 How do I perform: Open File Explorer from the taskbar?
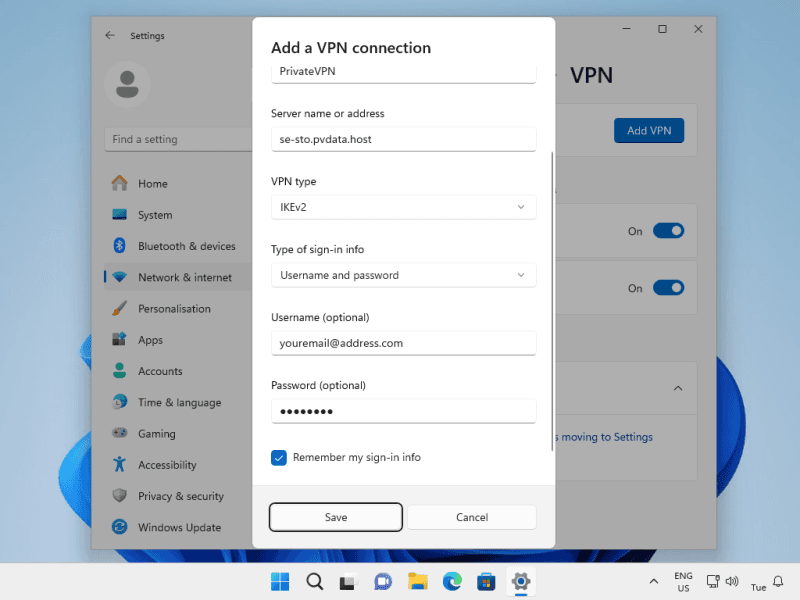417,582
